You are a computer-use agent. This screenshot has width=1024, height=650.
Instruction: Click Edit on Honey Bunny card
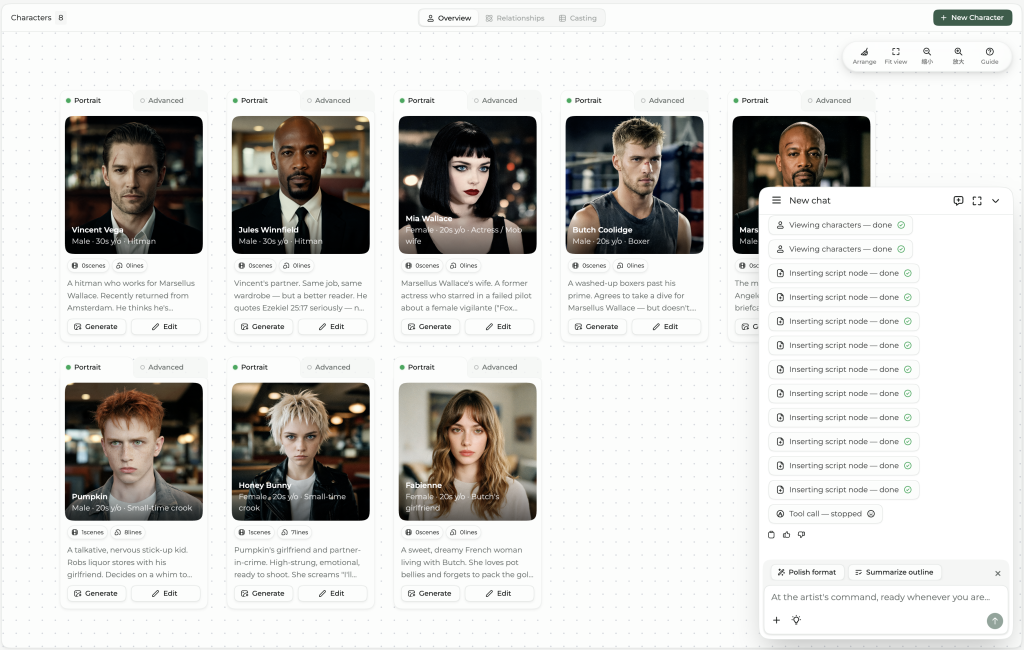(x=332, y=593)
